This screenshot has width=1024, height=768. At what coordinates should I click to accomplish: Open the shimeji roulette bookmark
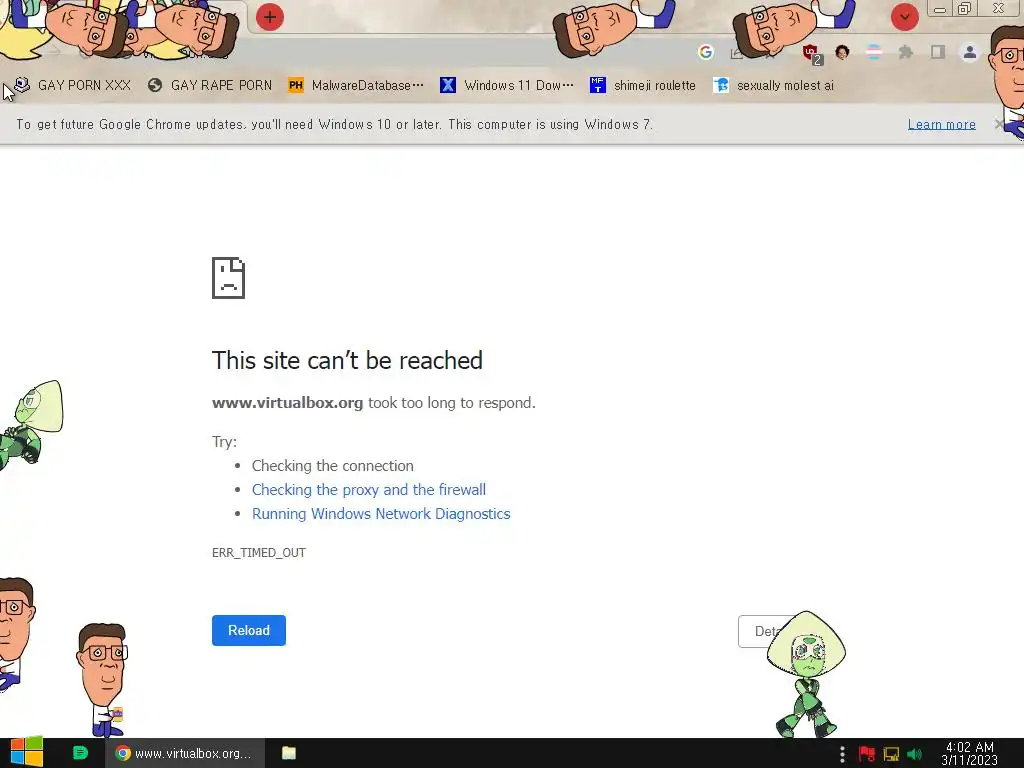point(643,85)
